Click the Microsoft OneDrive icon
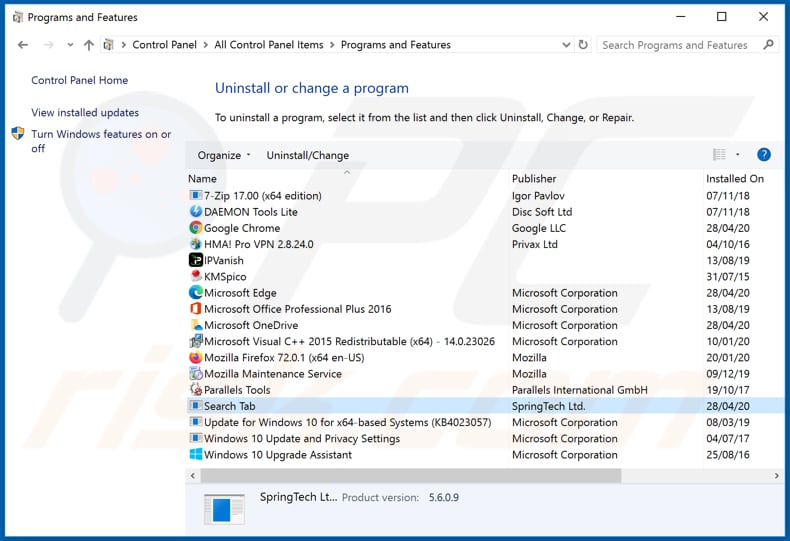 pyautogui.click(x=195, y=324)
